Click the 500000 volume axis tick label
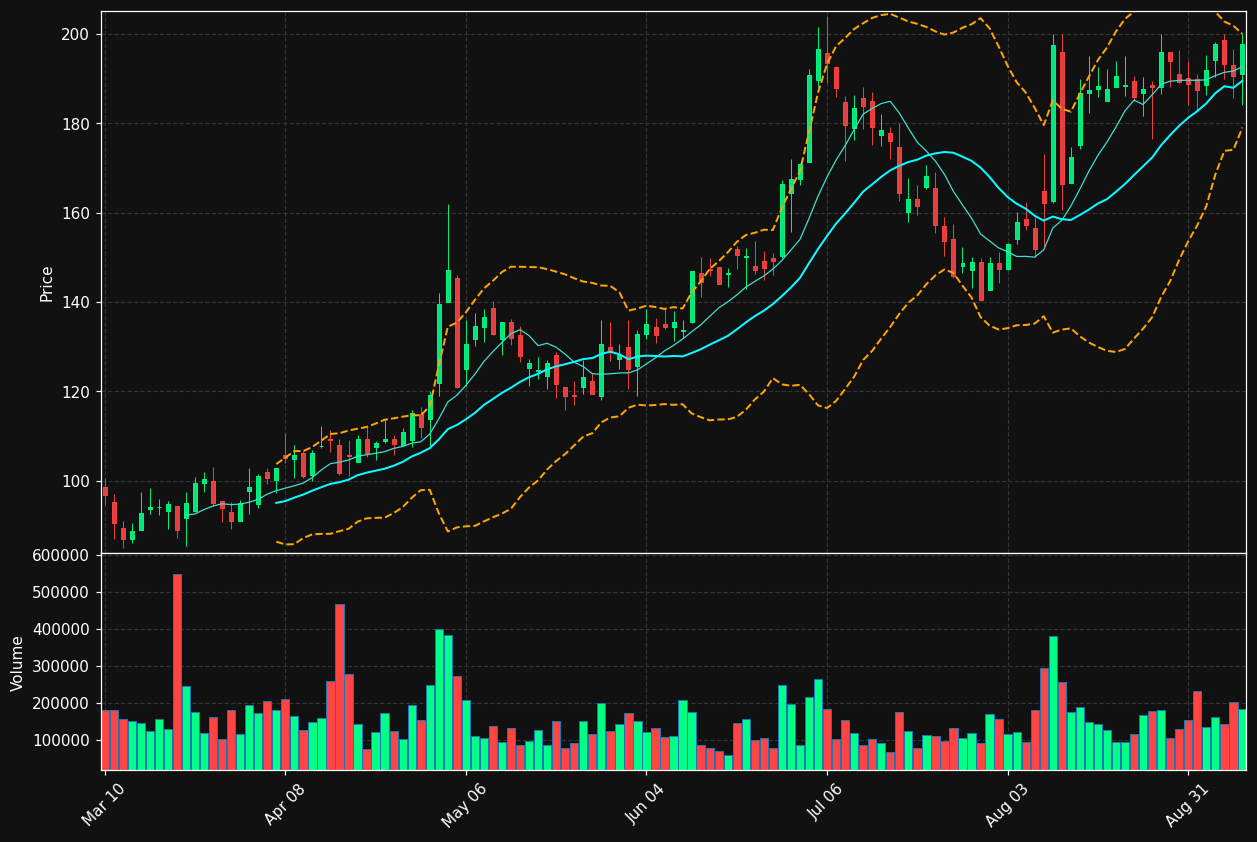This screenshot has height=842, width=1257. coord(62,593)
